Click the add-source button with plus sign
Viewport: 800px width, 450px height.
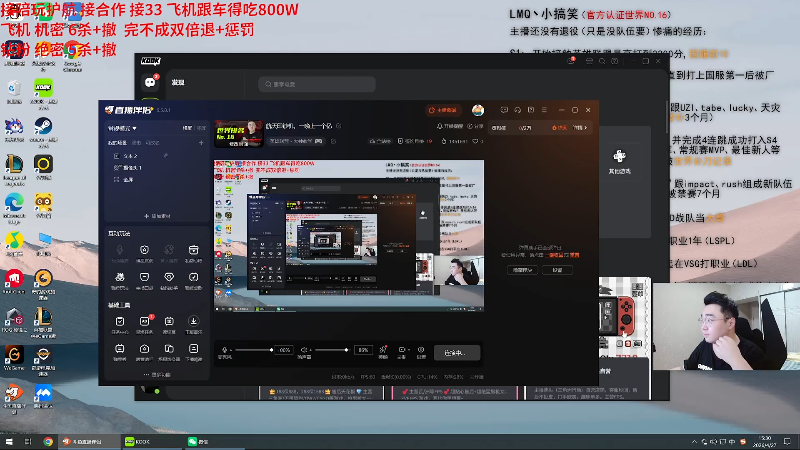tap(157, 216)
